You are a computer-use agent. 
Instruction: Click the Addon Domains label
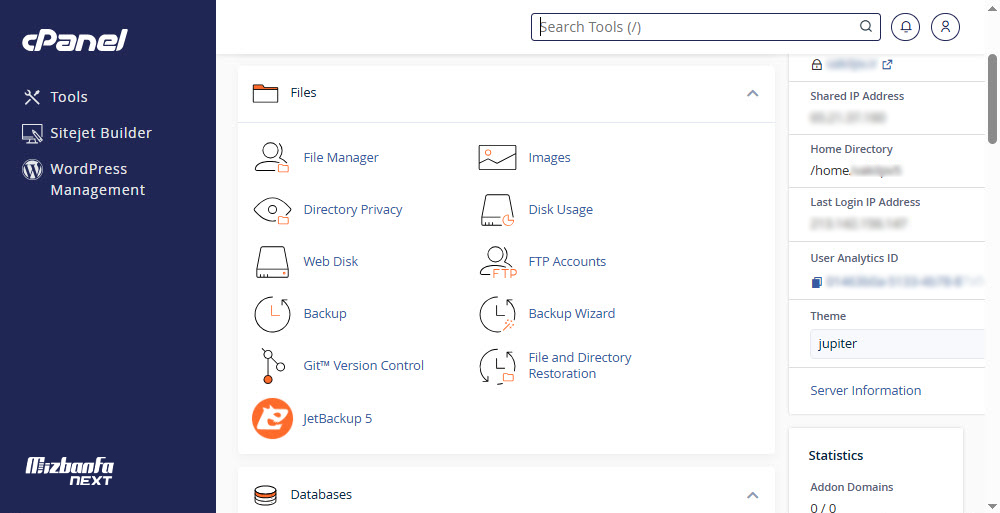851,487
